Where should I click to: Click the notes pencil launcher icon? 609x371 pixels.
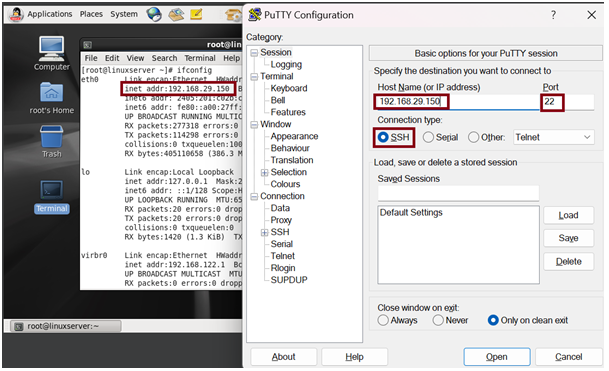(196, 14)
